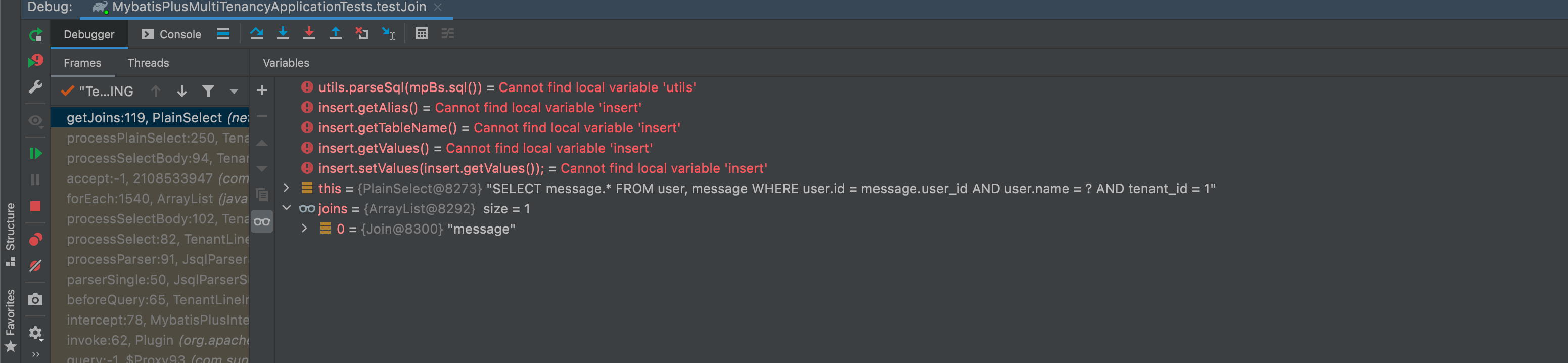Screen dimensions: 1568x363
Task: Click the Step Out icon
Action: tap(336, 33)
